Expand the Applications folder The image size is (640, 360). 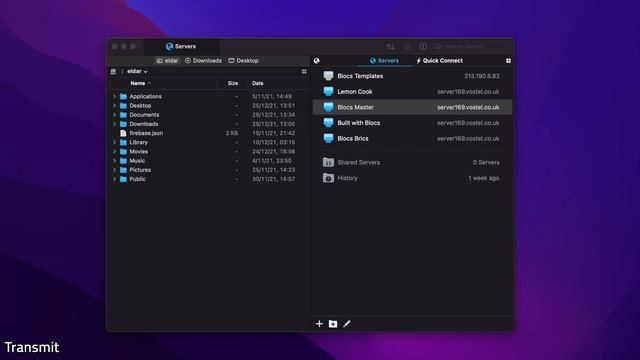click(114, 96)
